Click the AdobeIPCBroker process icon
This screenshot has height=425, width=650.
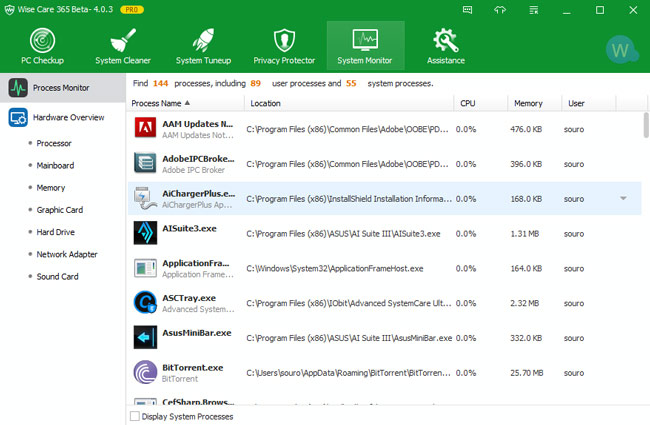145,162
